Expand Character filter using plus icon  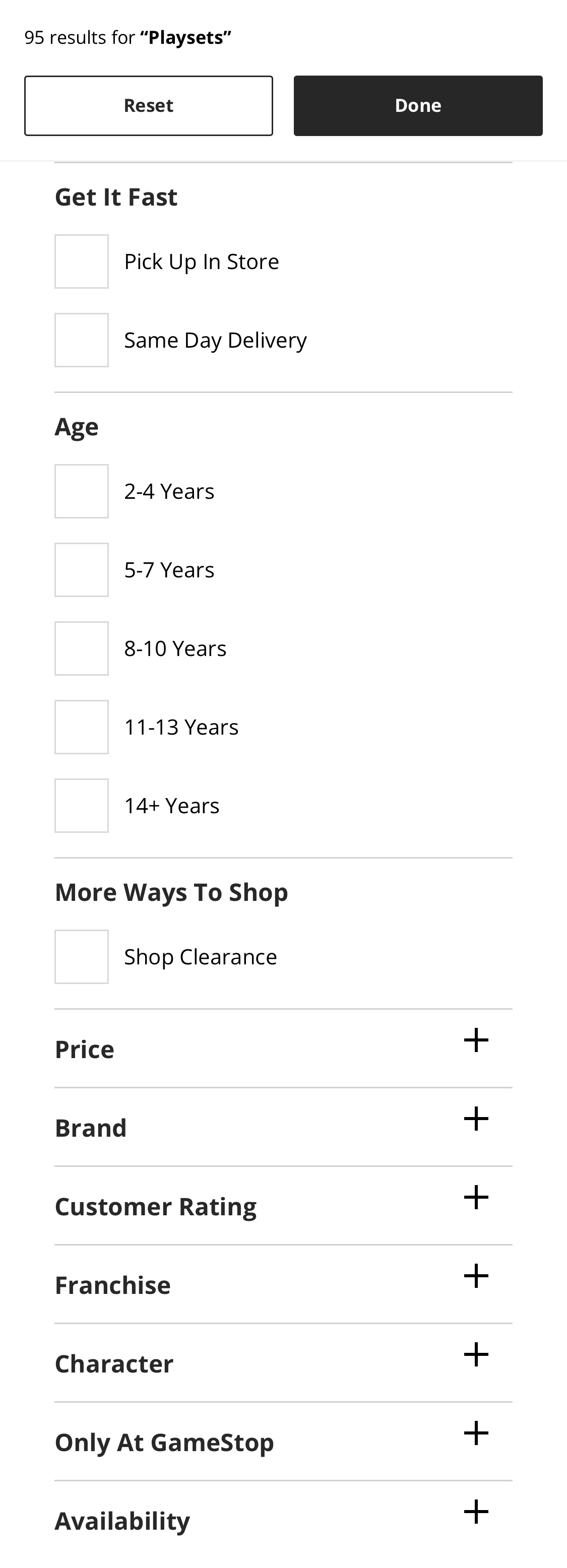(x=476, y=1354)
